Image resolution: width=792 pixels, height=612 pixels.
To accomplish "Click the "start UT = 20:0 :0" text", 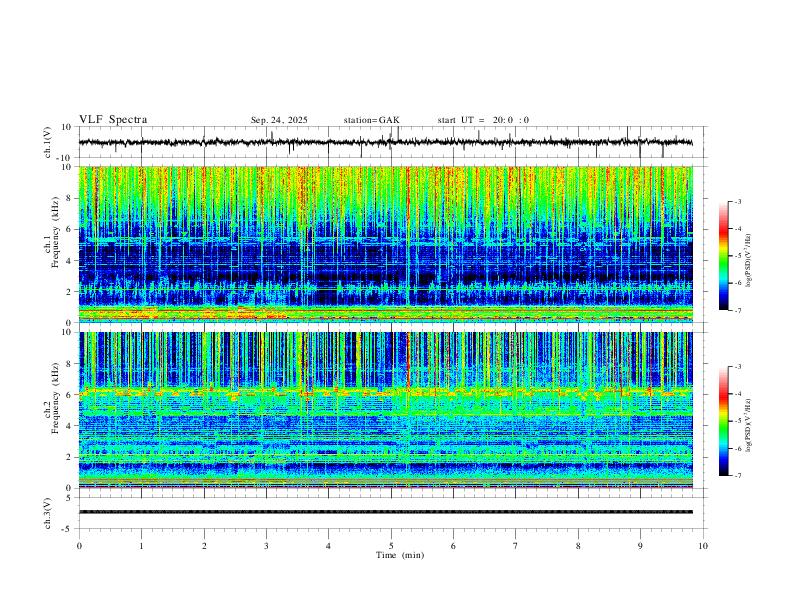I will pyautogui.click(x=483, y=120).
